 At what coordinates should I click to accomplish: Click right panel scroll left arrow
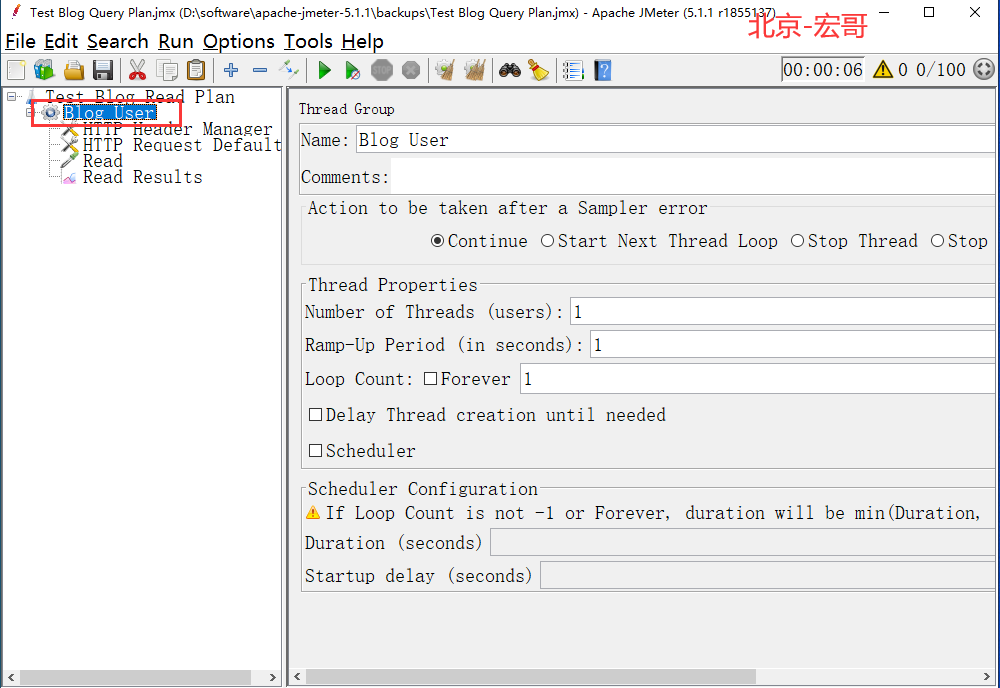297,677
